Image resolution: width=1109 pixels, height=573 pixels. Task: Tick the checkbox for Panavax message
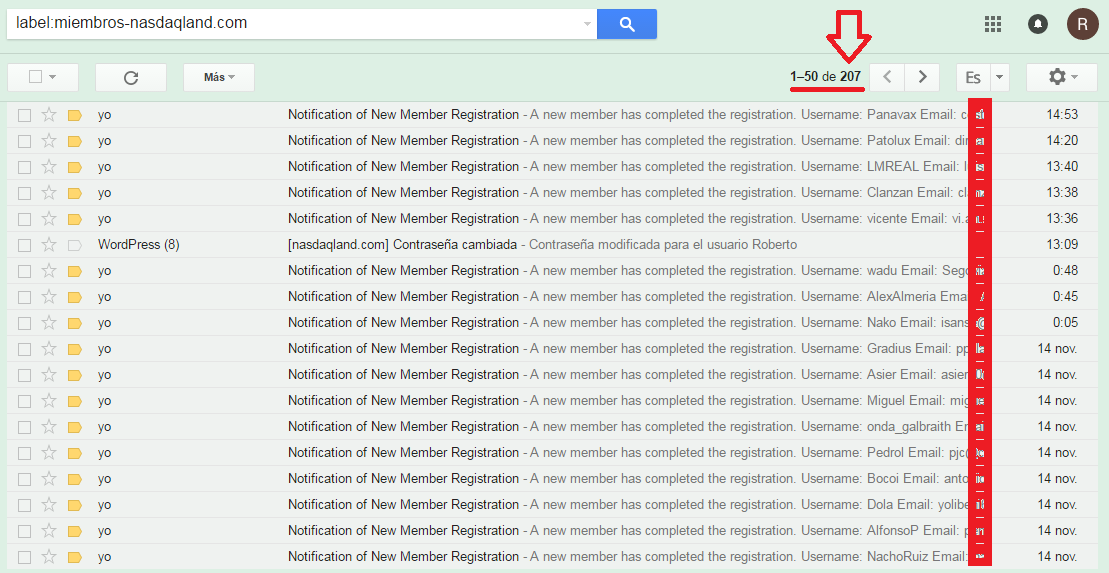25,115
